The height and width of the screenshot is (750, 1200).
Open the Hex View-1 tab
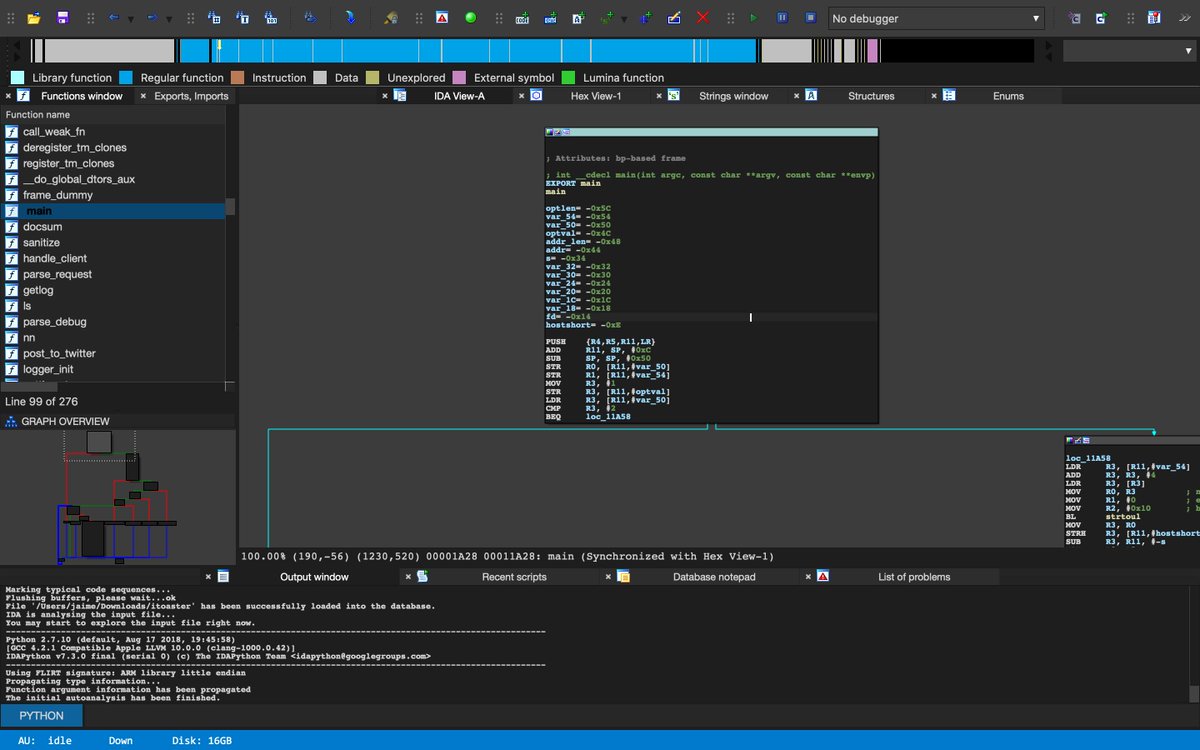[x=596, y=96]
